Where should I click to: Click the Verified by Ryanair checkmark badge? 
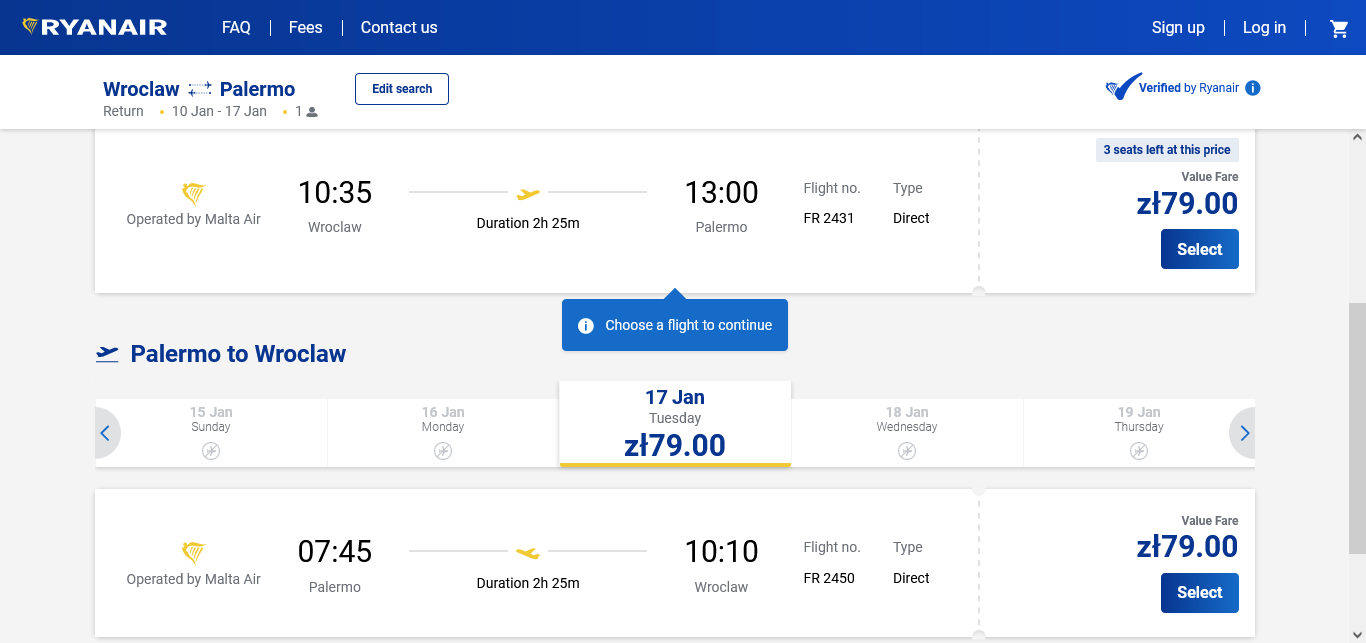tap(1123, 87)
